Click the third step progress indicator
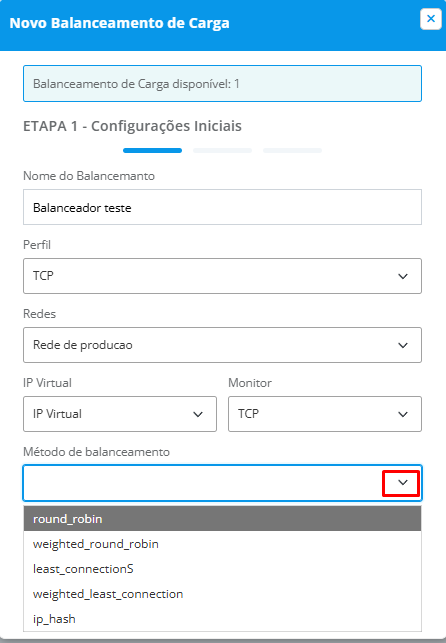 292,150
